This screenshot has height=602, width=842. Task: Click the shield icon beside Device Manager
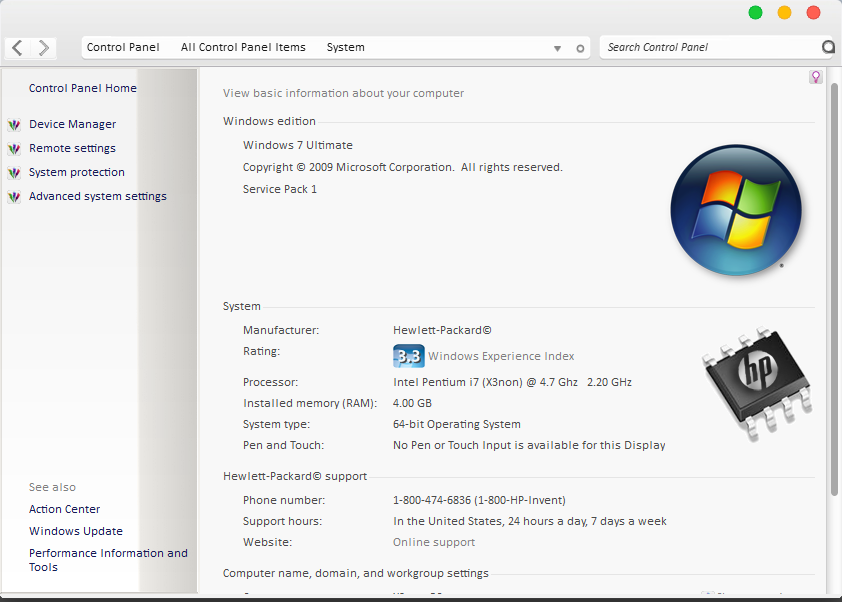[14, 125]
